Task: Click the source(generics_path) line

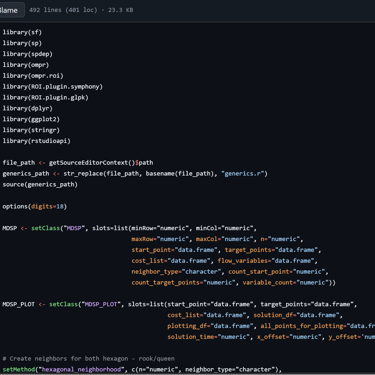Action: pyautogui.click(x=40, y=184)
